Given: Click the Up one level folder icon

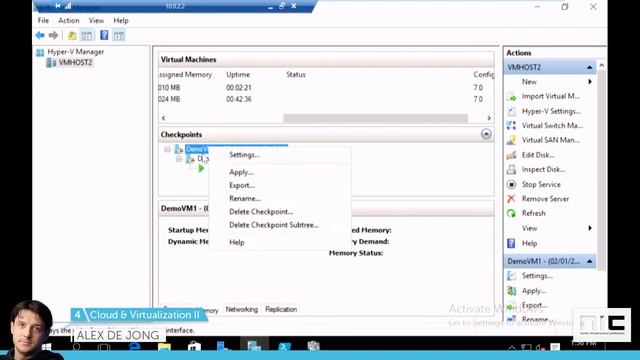Looking at the screenshot, I should point(72,36).
